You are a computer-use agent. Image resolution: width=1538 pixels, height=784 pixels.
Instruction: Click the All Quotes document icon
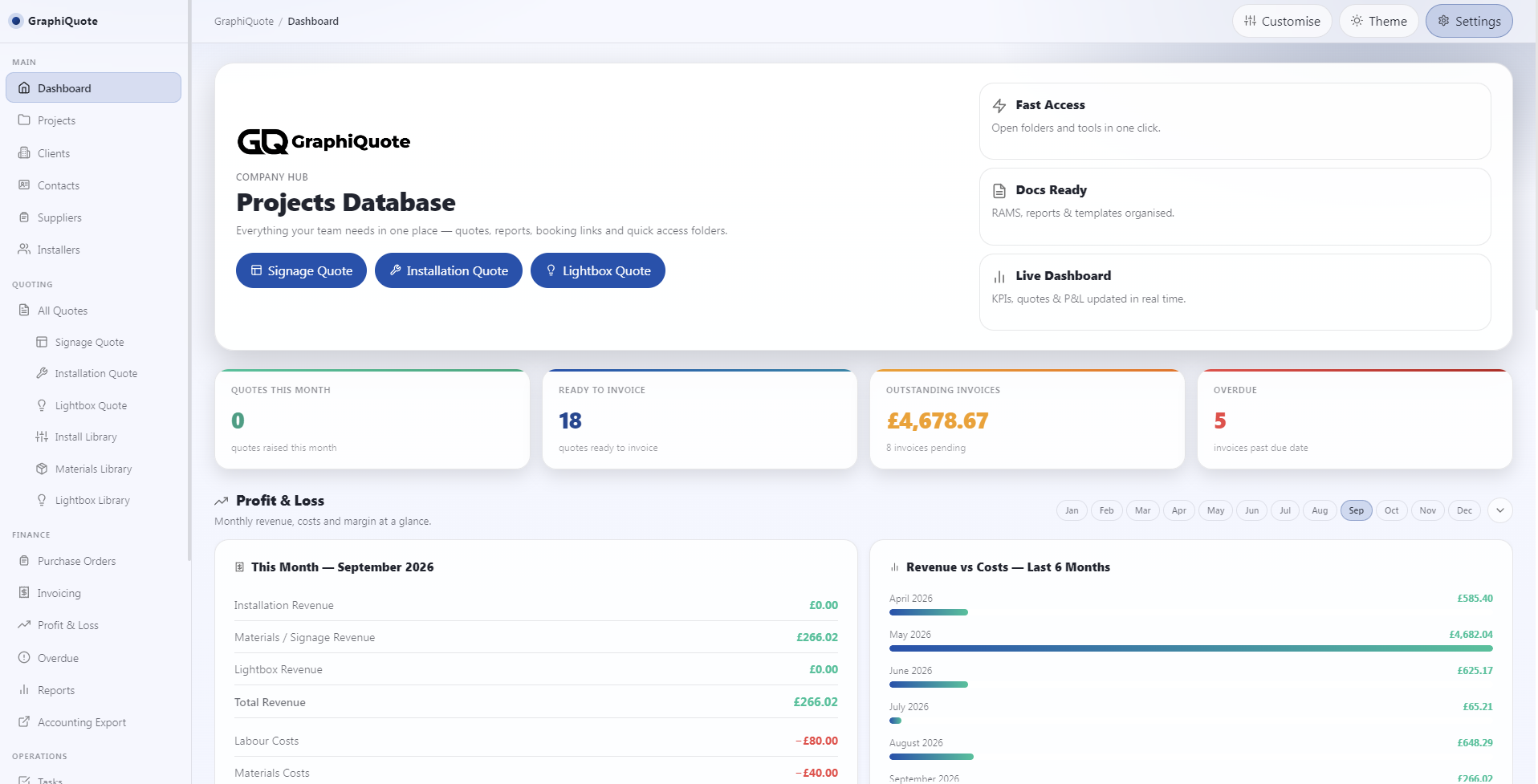(x=24, y=310)
